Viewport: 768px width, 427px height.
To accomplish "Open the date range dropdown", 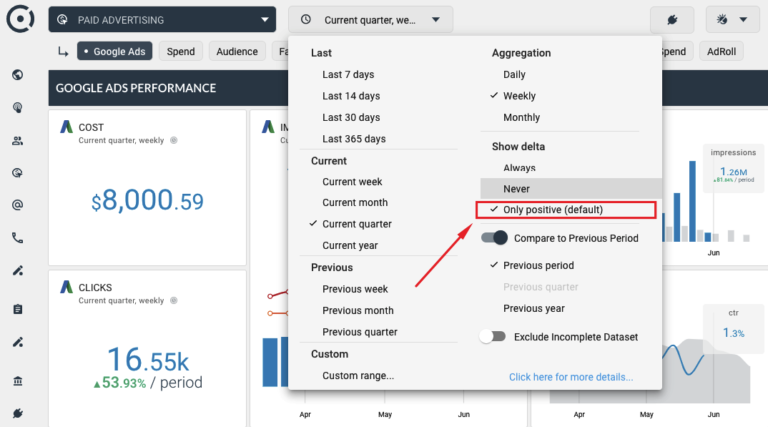I will [370, 20].
